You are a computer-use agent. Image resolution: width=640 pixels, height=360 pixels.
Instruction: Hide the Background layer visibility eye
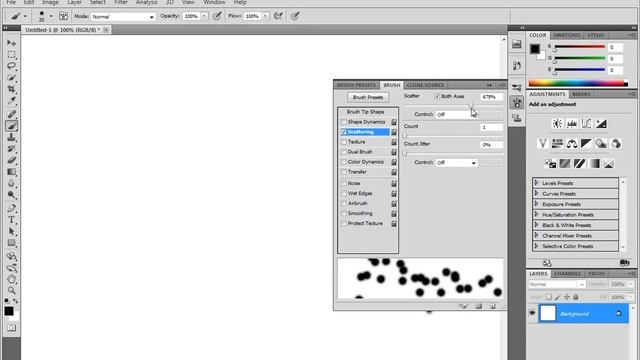532,313
